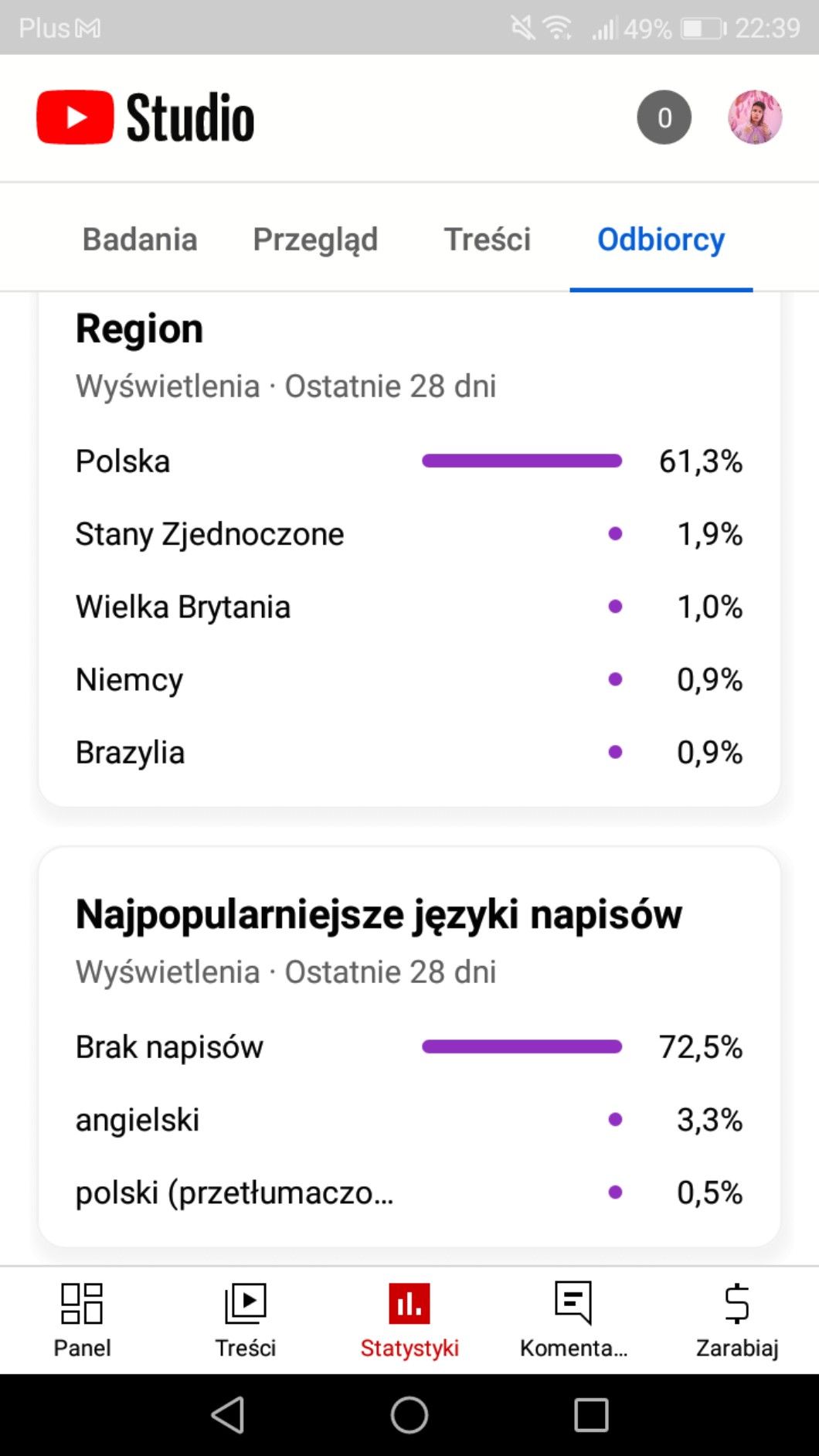Tap the YouTube Studio logo
The height and width of the screenshot is (1456, 819).
[145, 117]
